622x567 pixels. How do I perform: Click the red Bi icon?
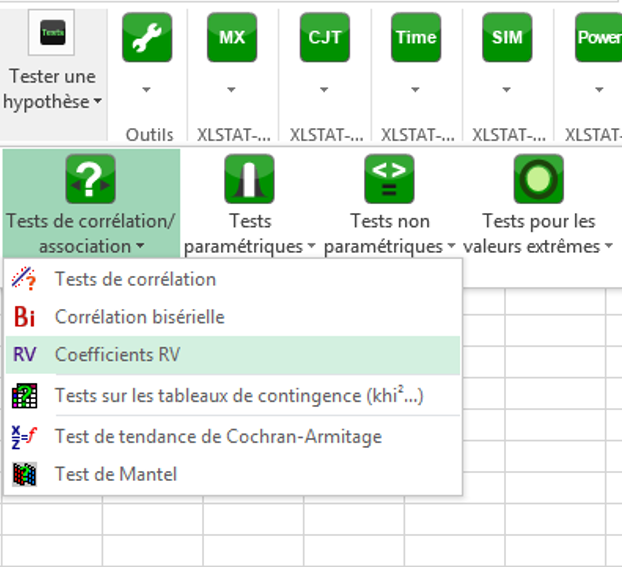tap(24, 317)
